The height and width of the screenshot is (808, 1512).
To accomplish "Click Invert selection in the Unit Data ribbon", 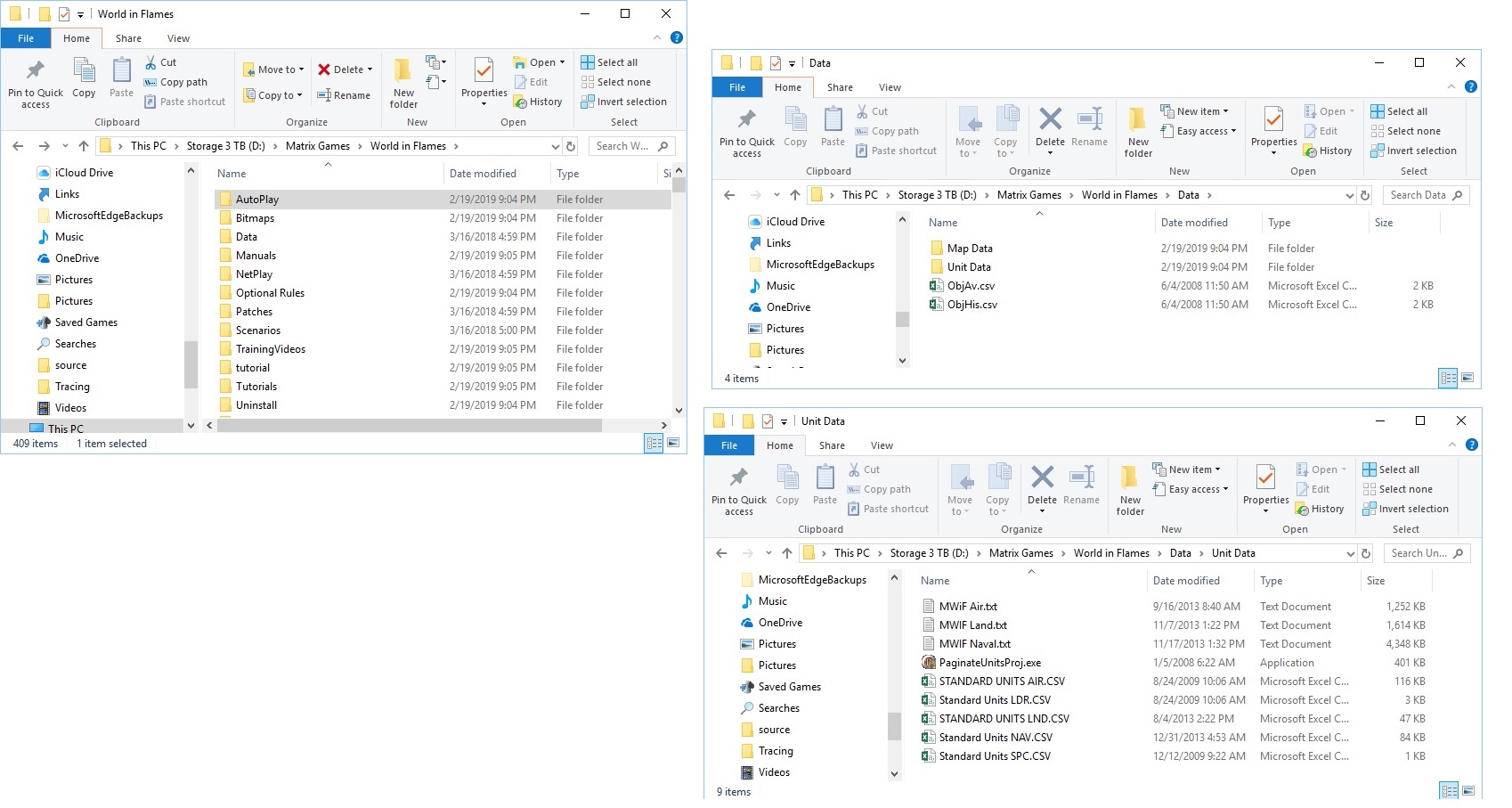I will coord(1412,508).
